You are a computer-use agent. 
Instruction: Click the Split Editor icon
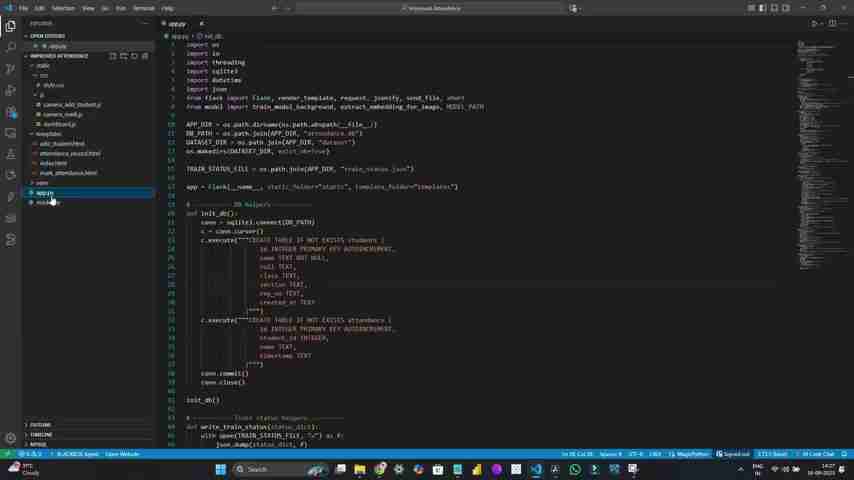tap(832, 23)
